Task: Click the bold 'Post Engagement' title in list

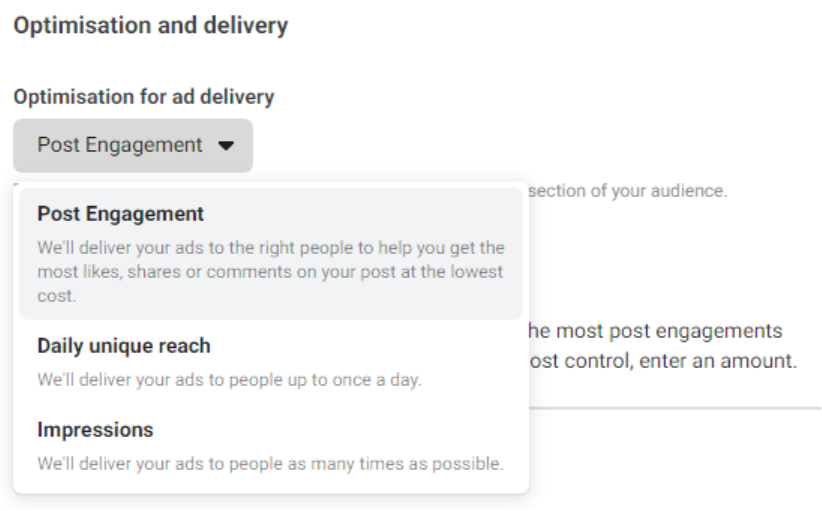Action: [120, 214]
